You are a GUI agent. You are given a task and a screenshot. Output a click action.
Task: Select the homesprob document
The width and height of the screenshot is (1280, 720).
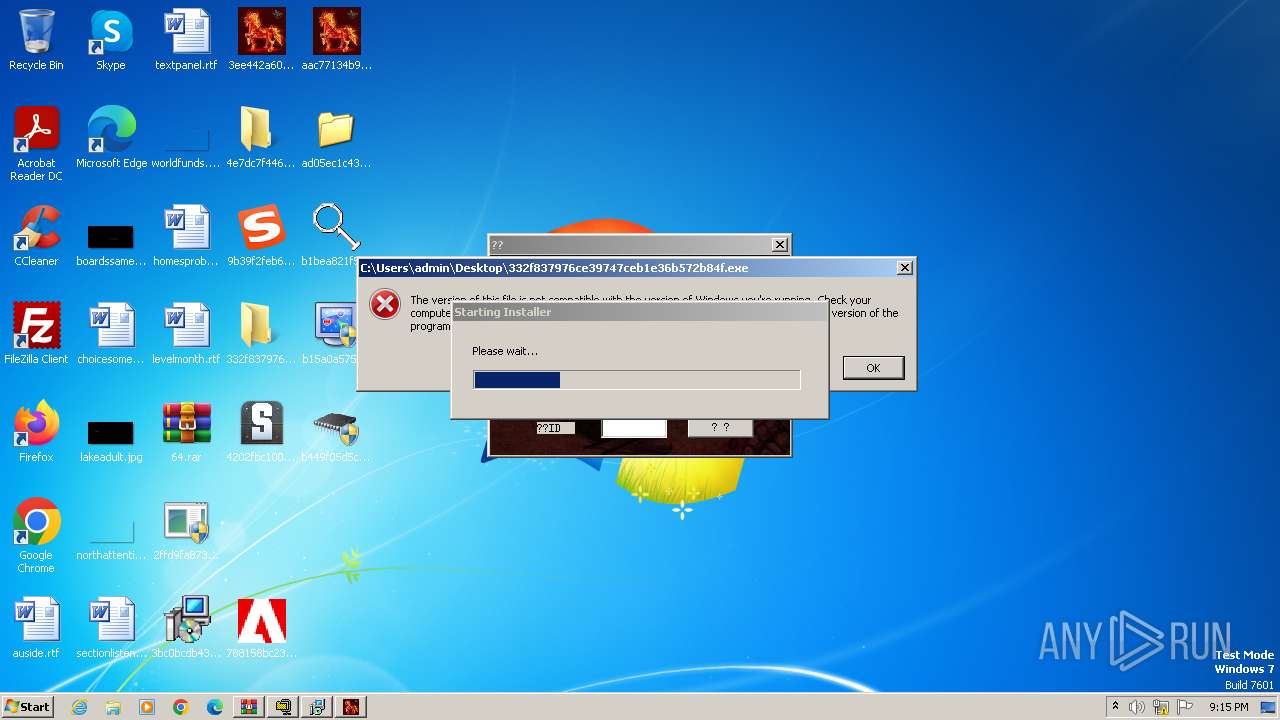coord(186,236)
